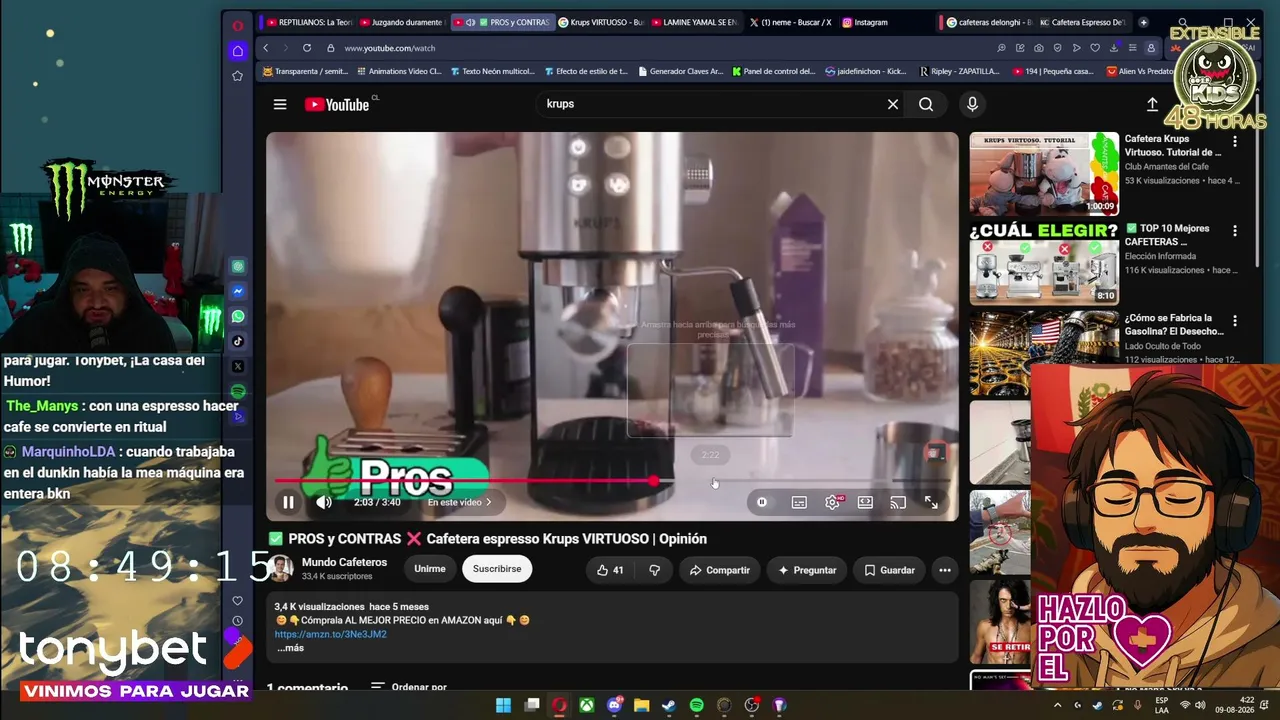Image resolution: width=1280 pixels, height=720 pixels.
Task: Toggle subtitles in the video player
Action: [799, 502]
